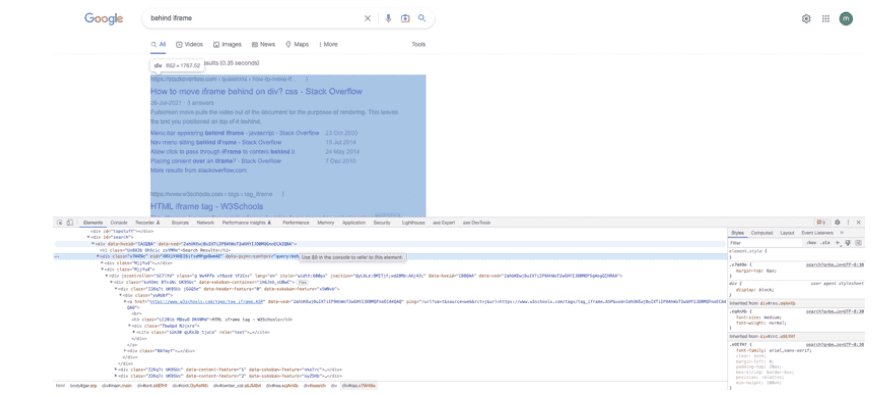895x397 pixels.
Task: Click the Tools button under search bar
Action: [418, 44]
